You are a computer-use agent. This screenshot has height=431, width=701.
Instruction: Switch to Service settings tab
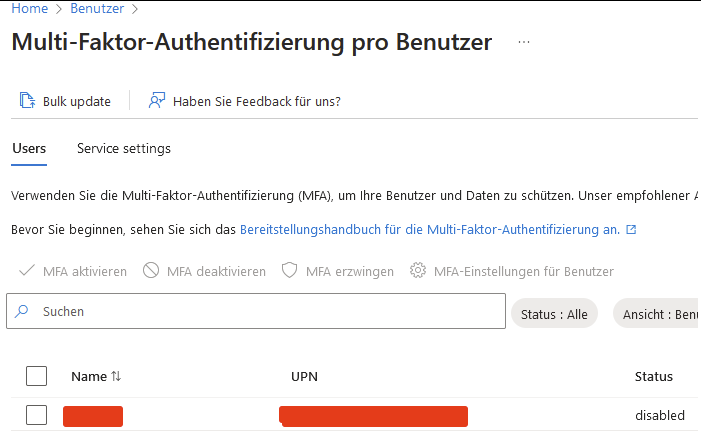(124, 149)
